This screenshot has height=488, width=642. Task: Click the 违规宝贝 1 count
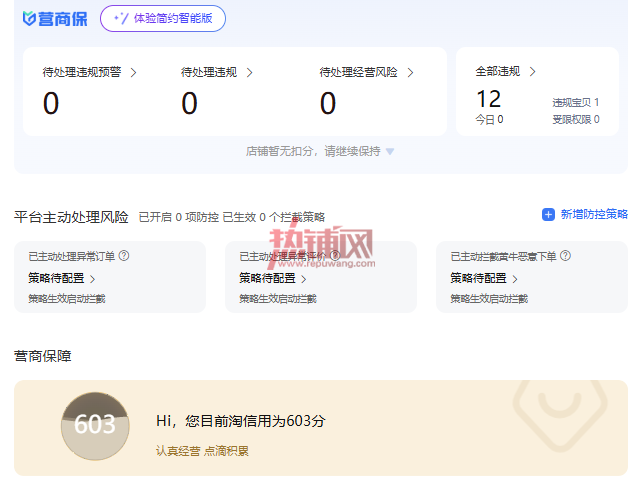[x=576, y=102]
